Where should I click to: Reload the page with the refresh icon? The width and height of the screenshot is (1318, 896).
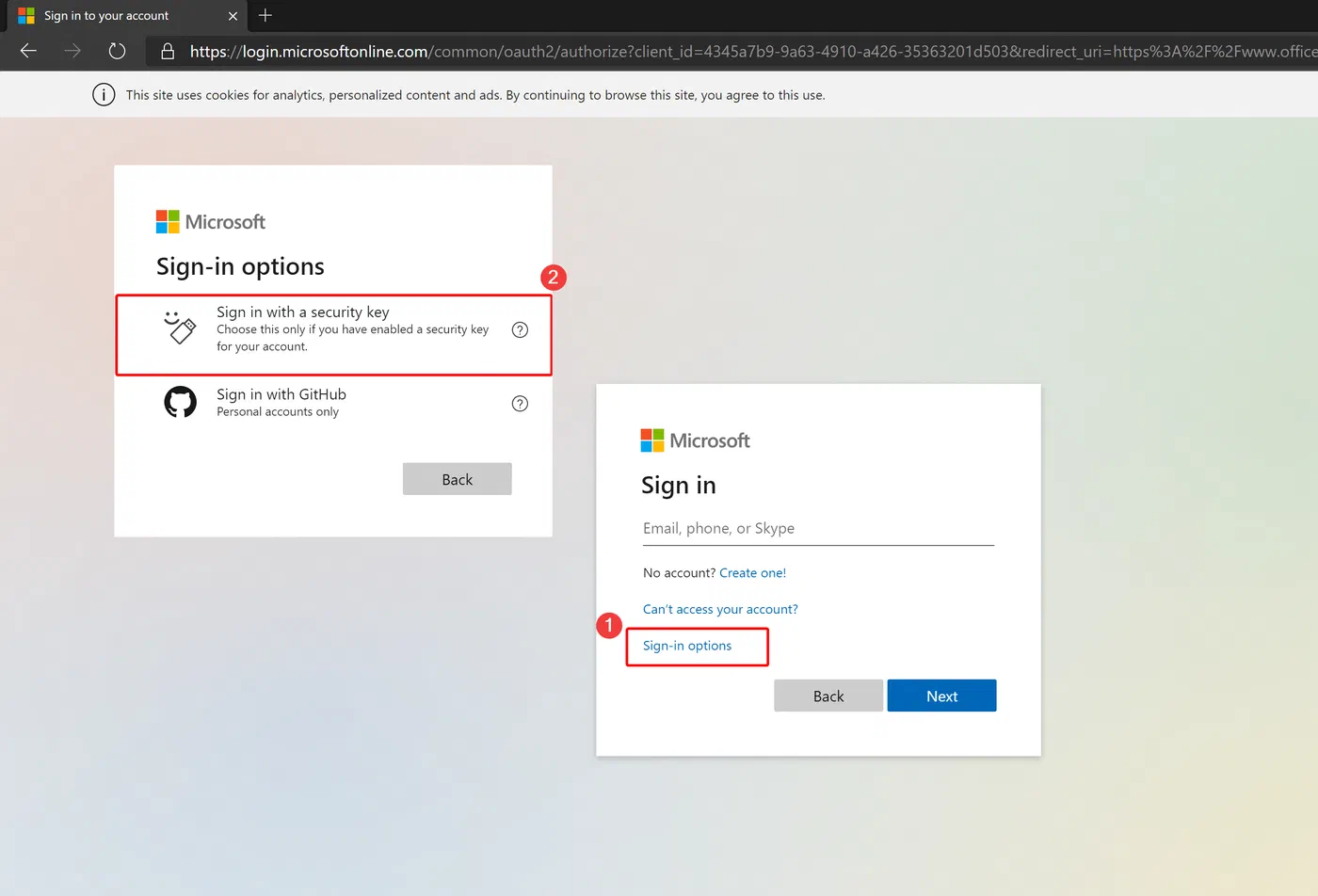(x=117, y=51)
